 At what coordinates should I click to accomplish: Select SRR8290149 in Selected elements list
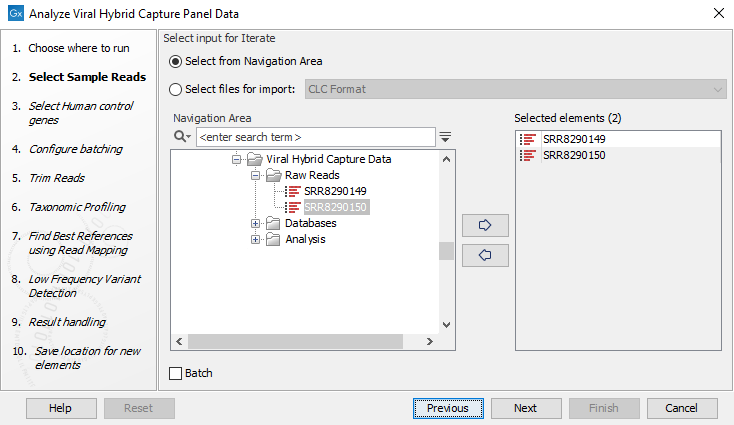click(x=574, y=139)
